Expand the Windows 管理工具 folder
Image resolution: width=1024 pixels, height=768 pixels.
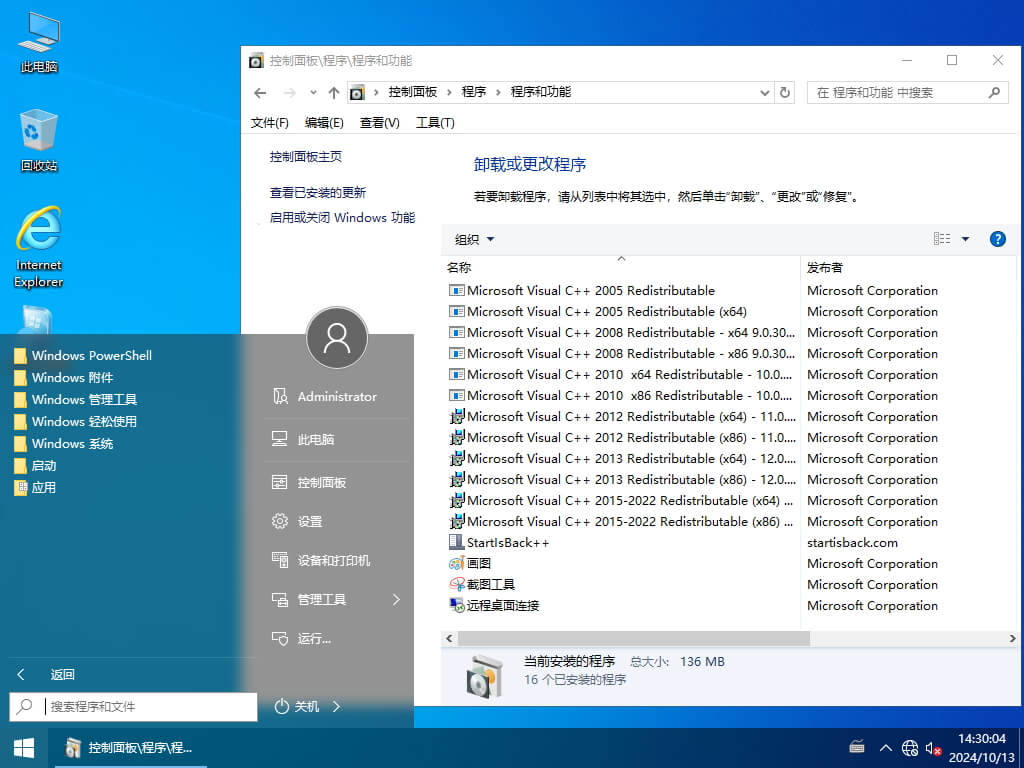pos(76,400)
